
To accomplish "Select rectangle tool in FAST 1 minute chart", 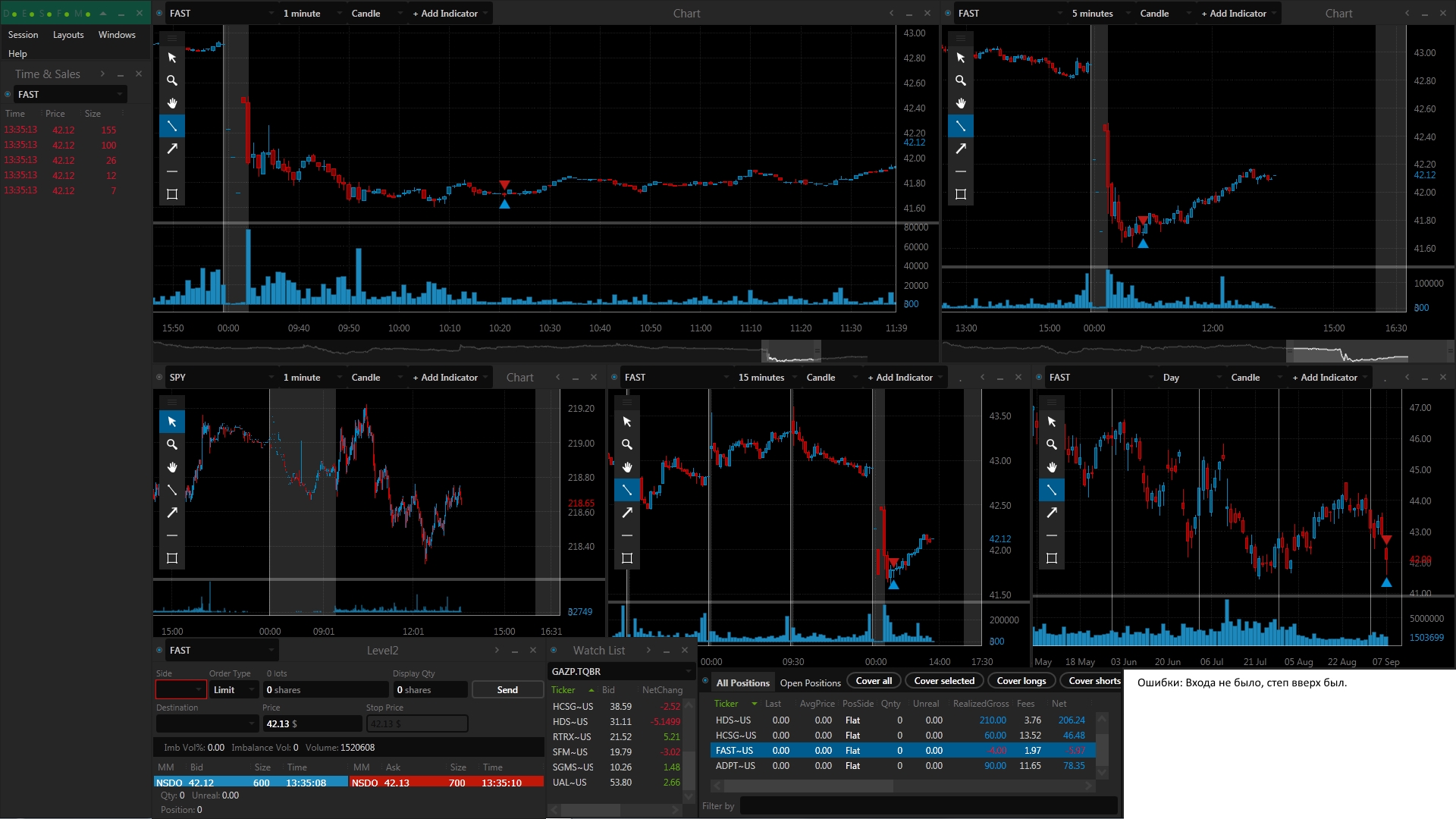I will click(172, 194).
